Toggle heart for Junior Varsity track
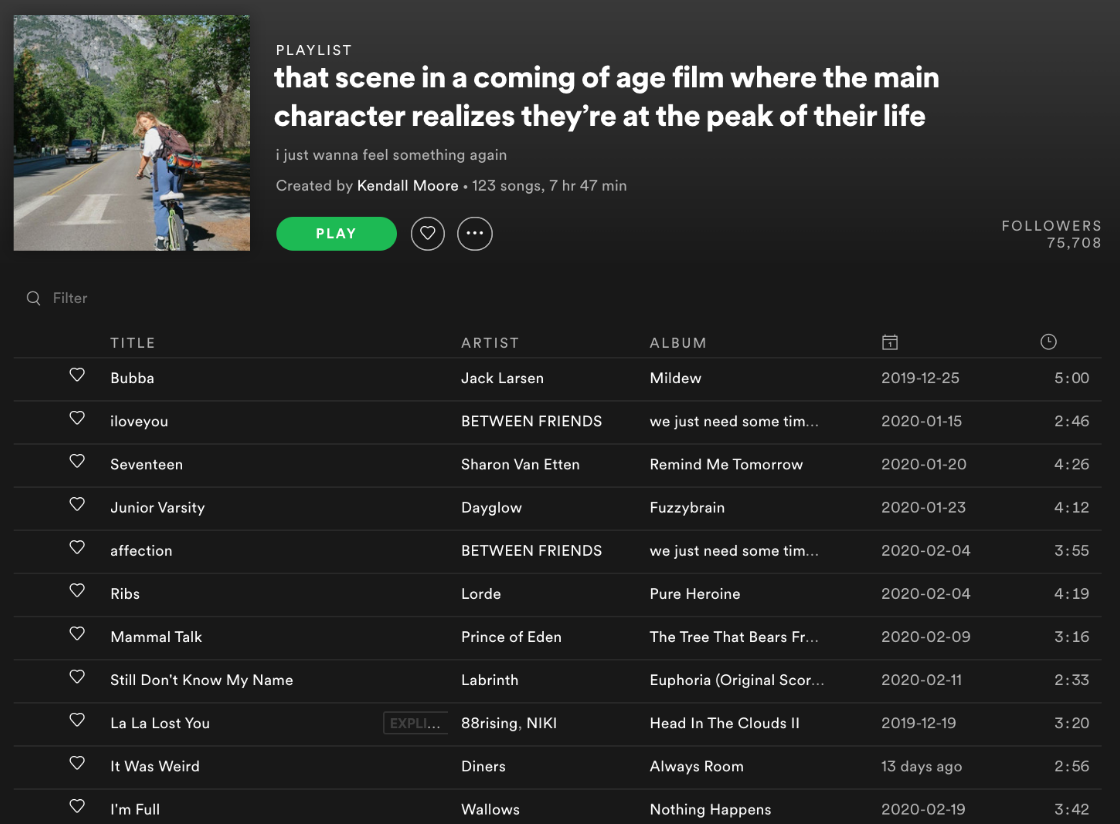Viewport: 1120px width, 824px height. tap(77, 504)
